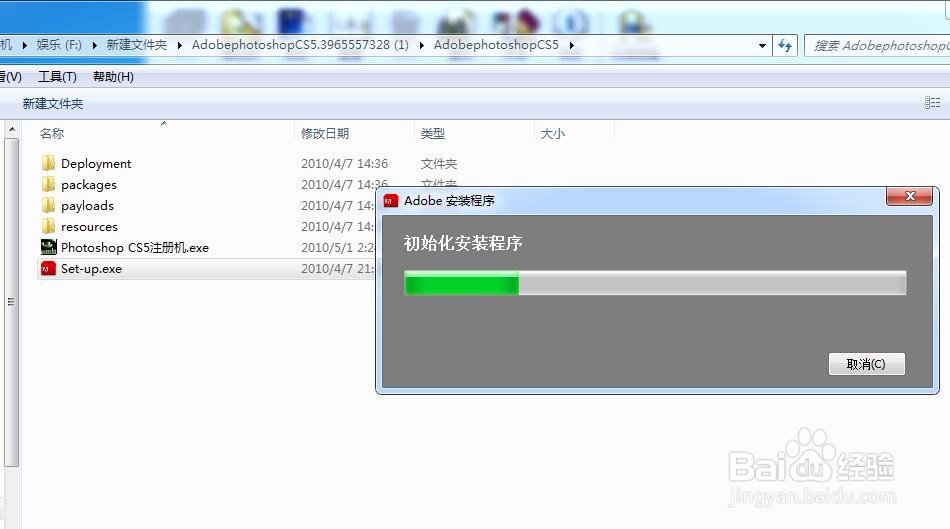
Task: Click the 初始化安装程序 heading text
Action: (463, 243)
